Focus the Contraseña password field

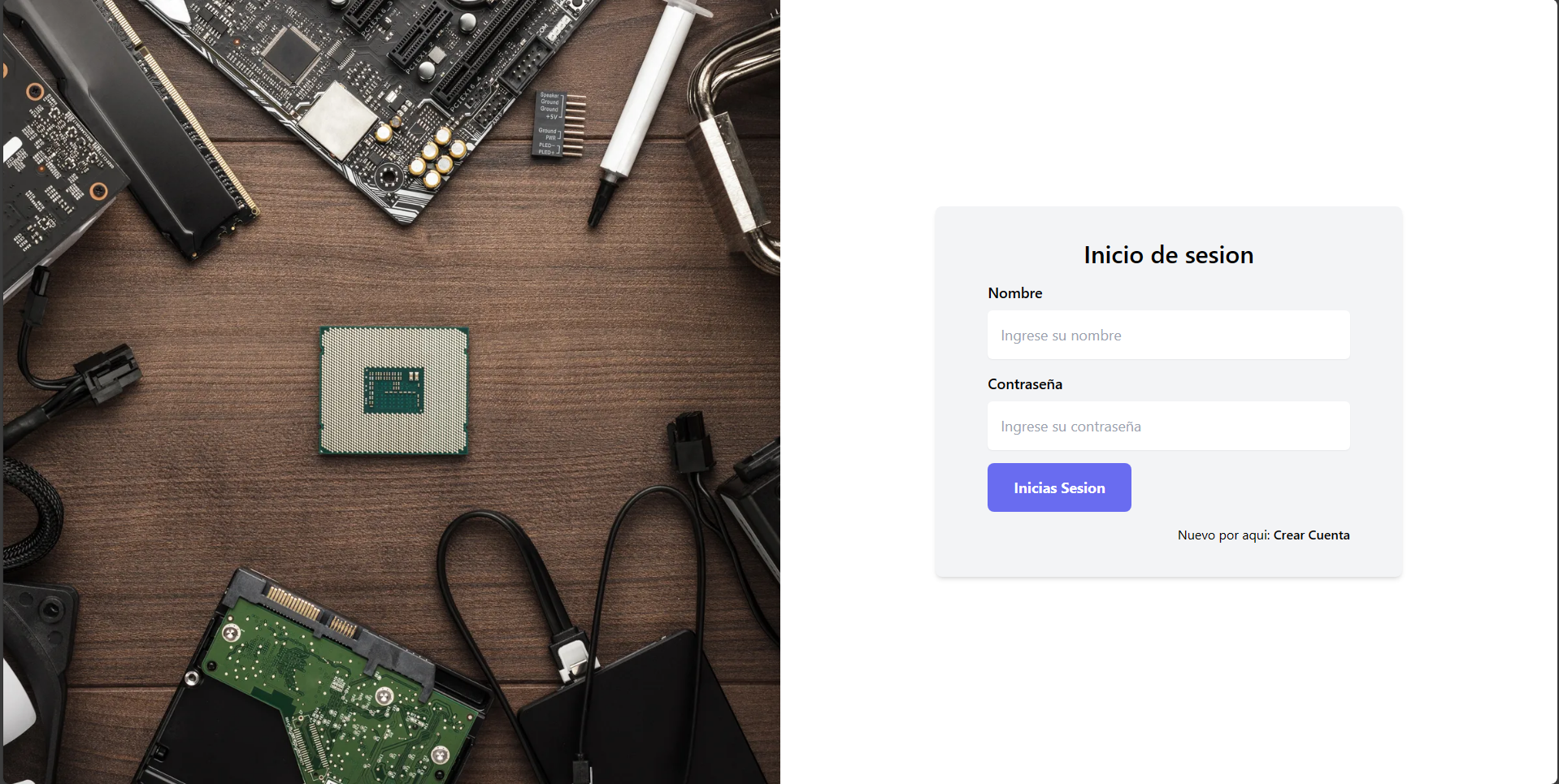(1168, 426)
